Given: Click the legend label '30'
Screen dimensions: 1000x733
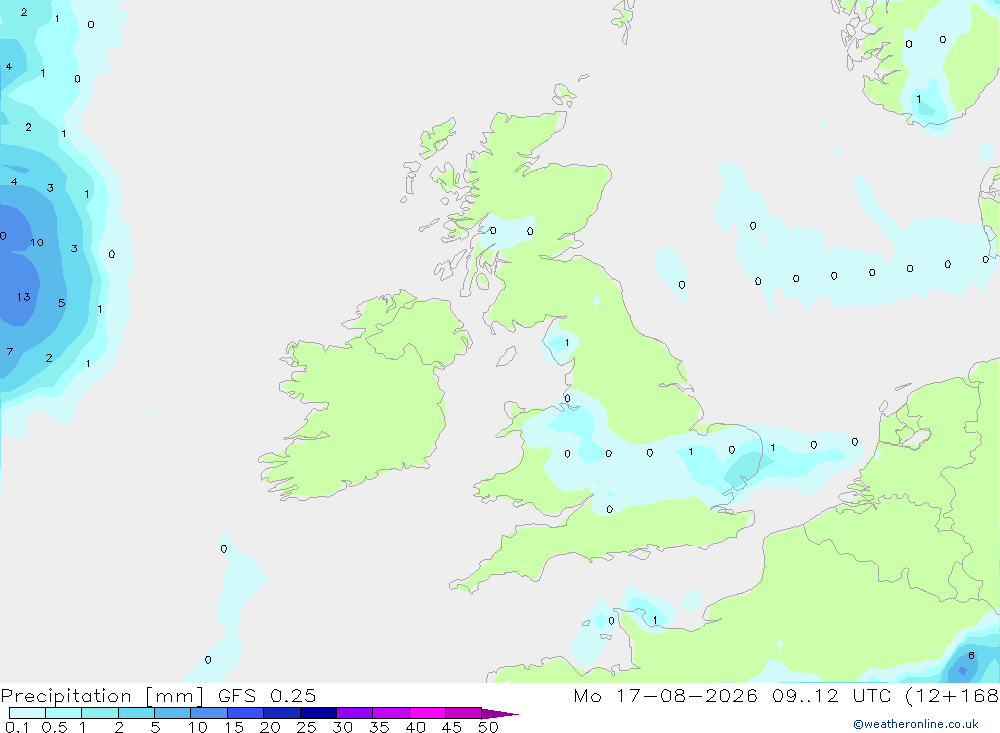Looking at the screenshot, I should [343, 727].
